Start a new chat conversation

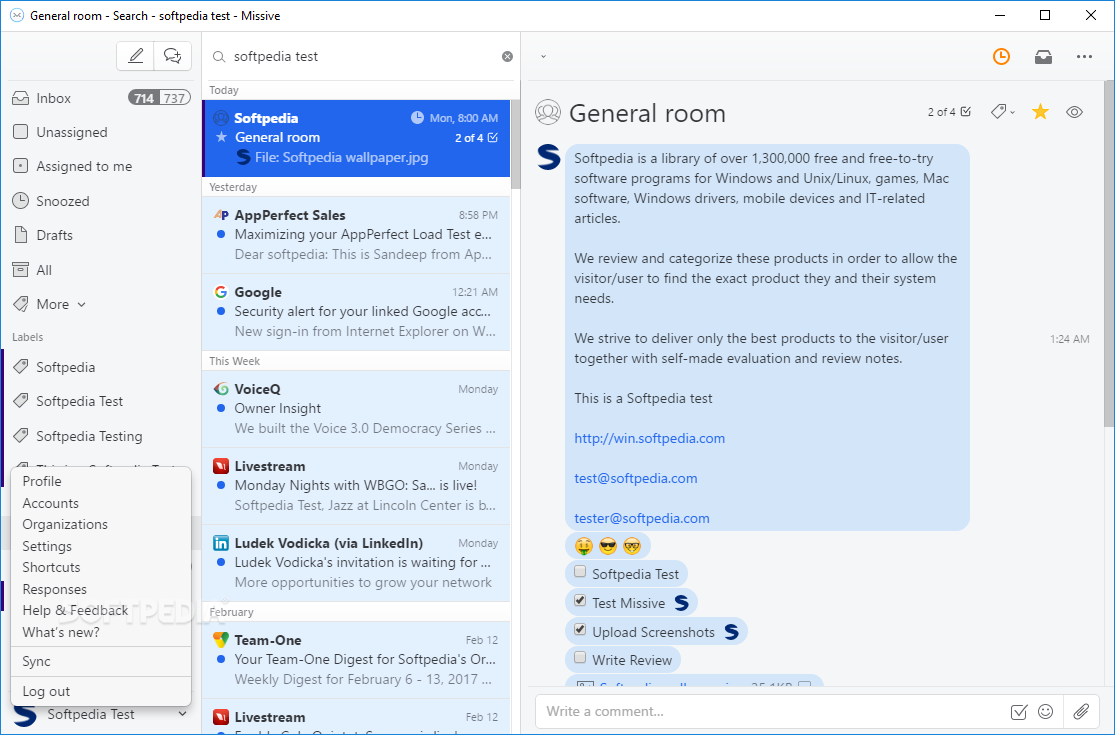pyautogui.click(x=172, y=56)
